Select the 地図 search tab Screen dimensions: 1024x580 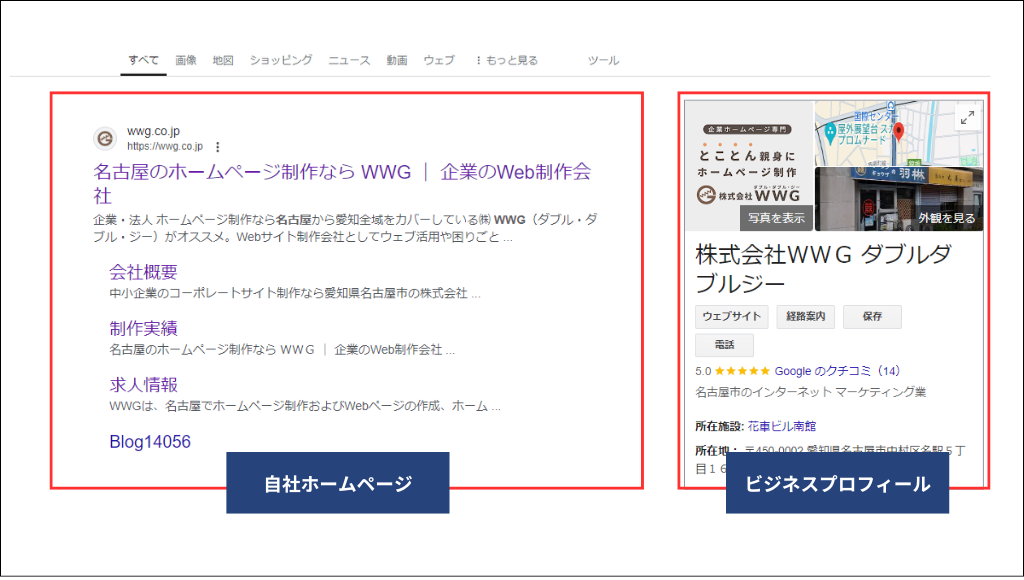[x=221, y=59]
